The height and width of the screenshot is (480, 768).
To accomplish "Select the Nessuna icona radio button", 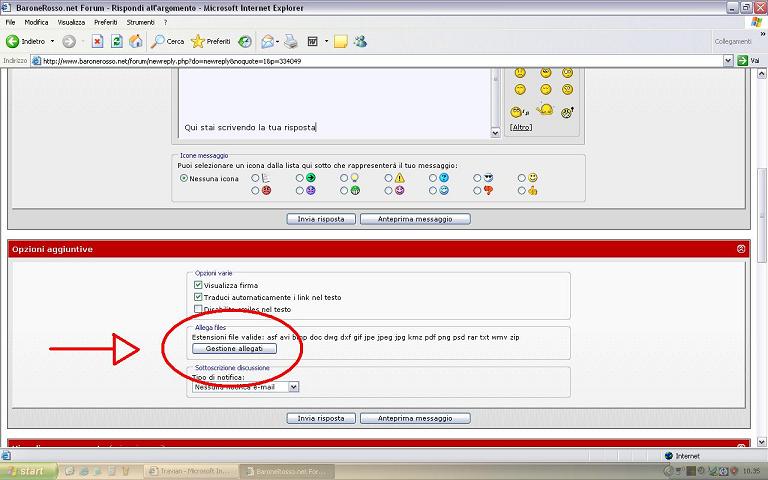I will coord(184,178).
